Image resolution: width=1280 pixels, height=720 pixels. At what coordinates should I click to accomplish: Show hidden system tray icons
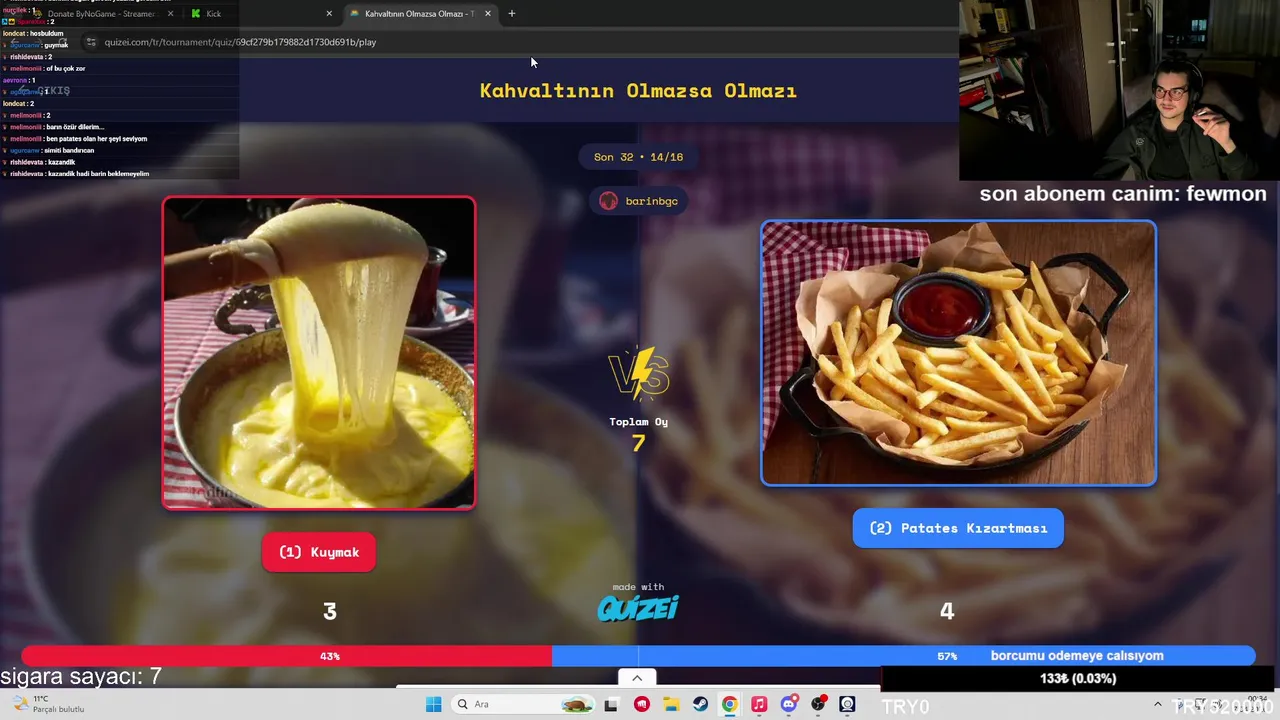pos(1158,704)
